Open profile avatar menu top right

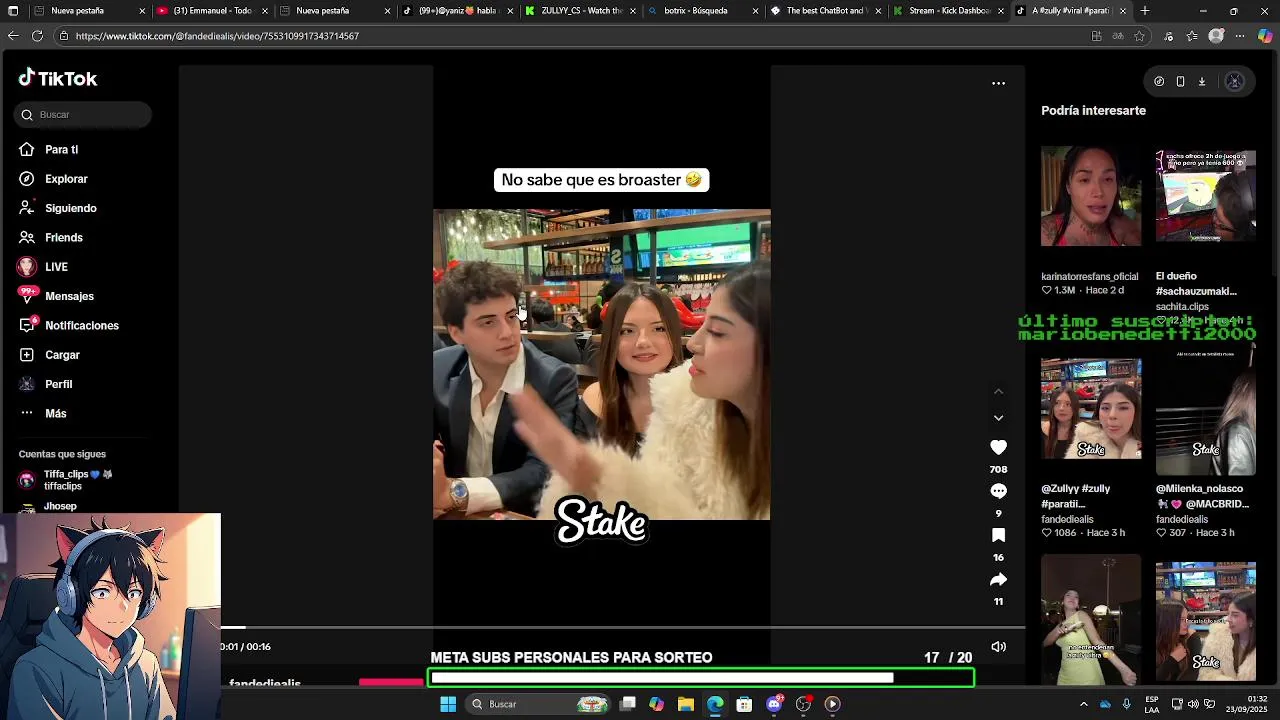coord(1234,82)
